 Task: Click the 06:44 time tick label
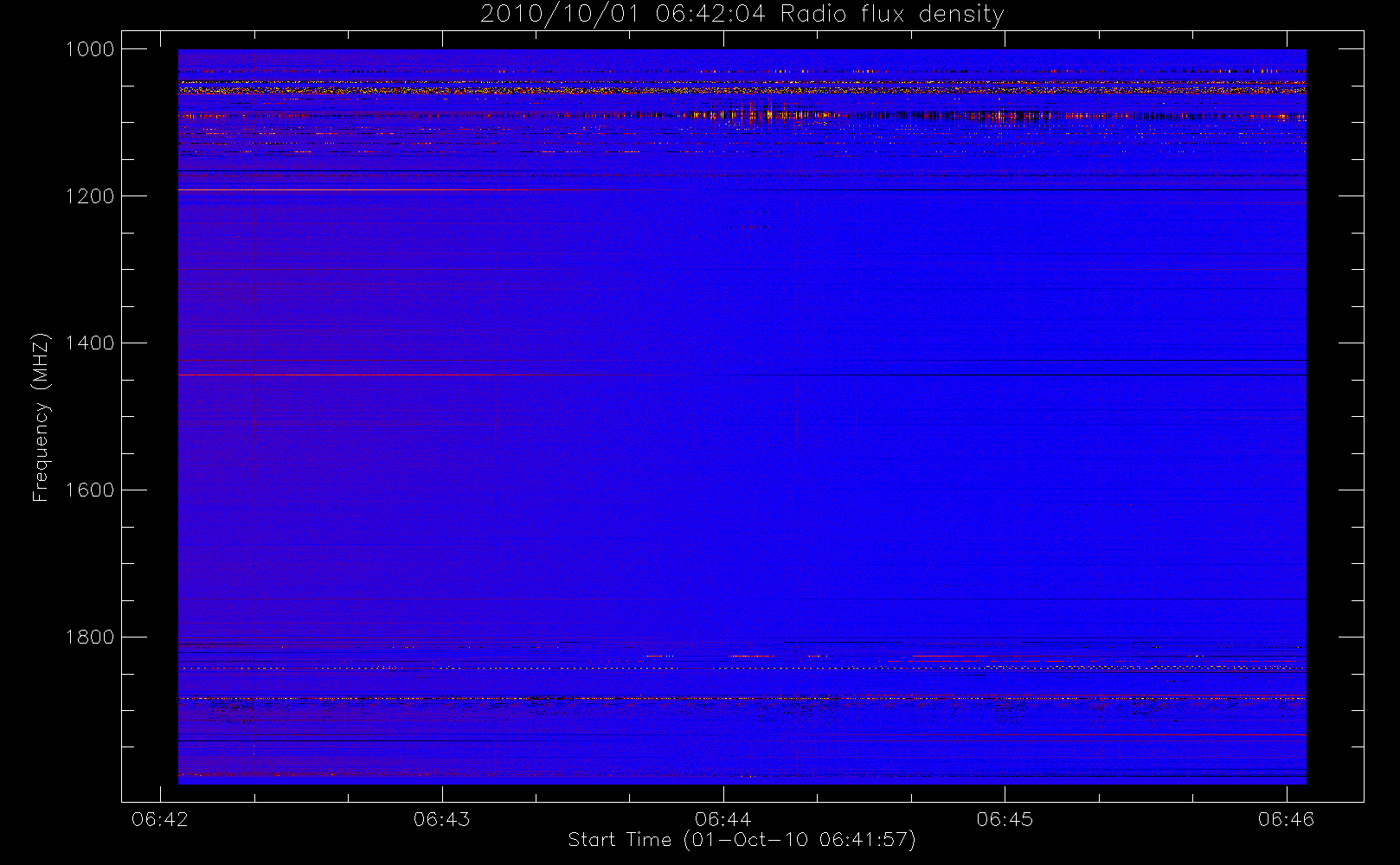723,819
